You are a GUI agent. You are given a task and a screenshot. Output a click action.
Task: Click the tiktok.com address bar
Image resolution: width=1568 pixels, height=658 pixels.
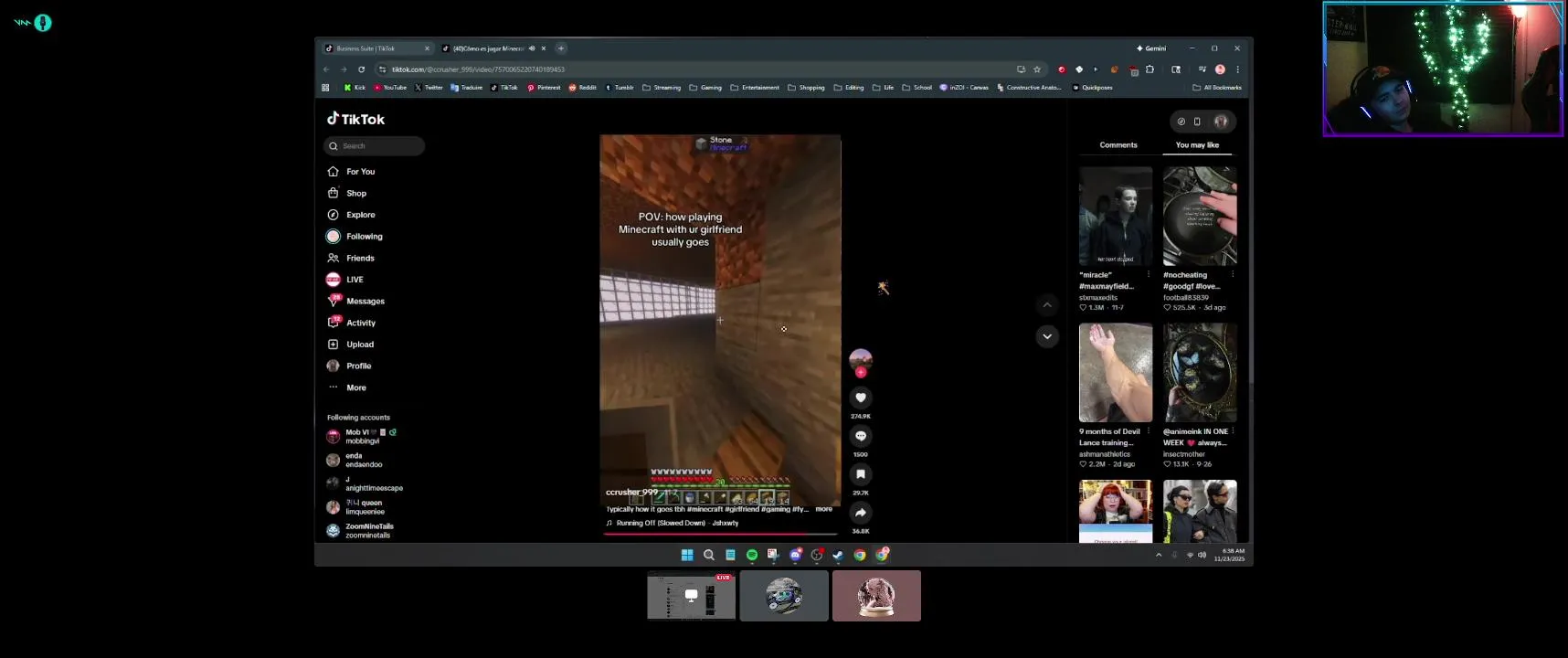point(694,69)
